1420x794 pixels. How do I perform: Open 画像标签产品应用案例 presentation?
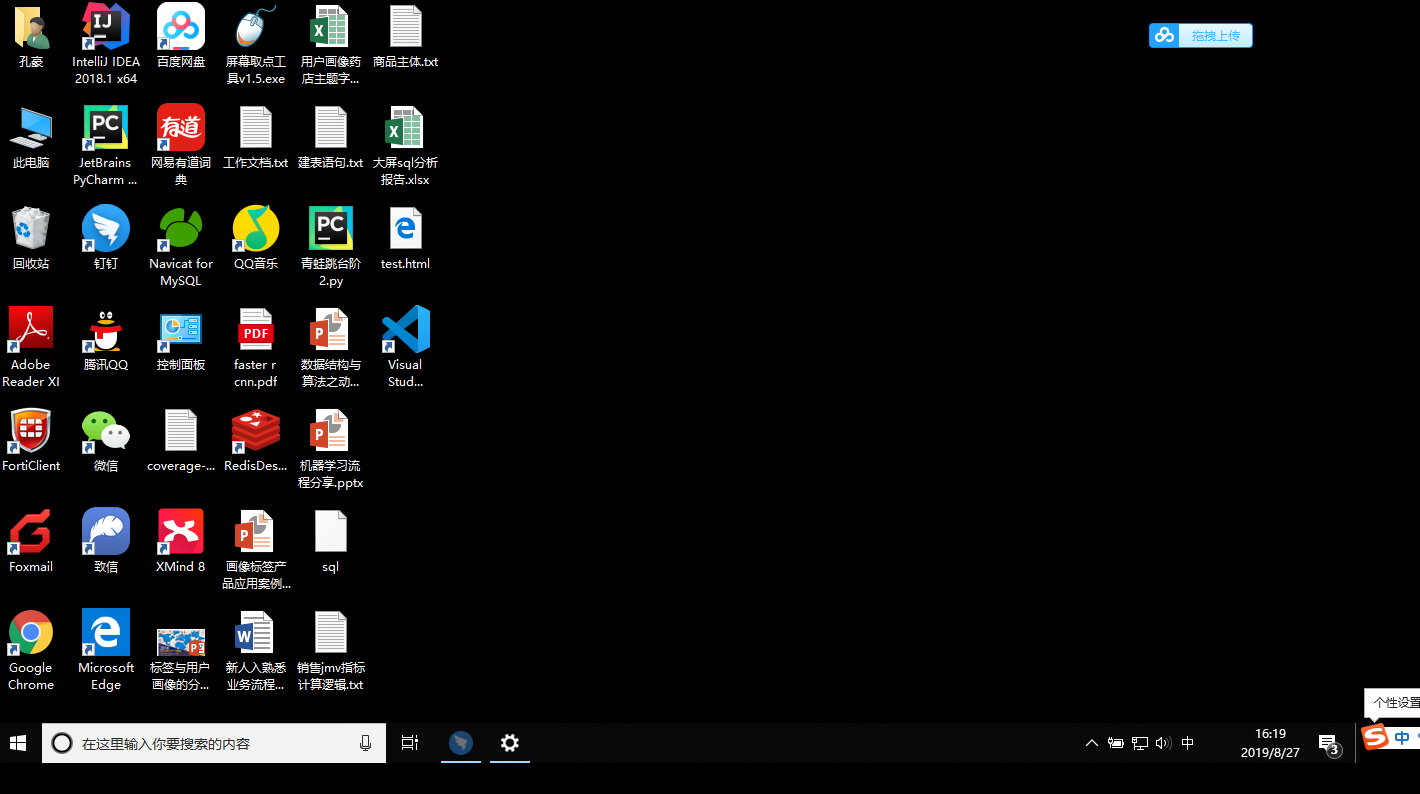tap(255, 549)
